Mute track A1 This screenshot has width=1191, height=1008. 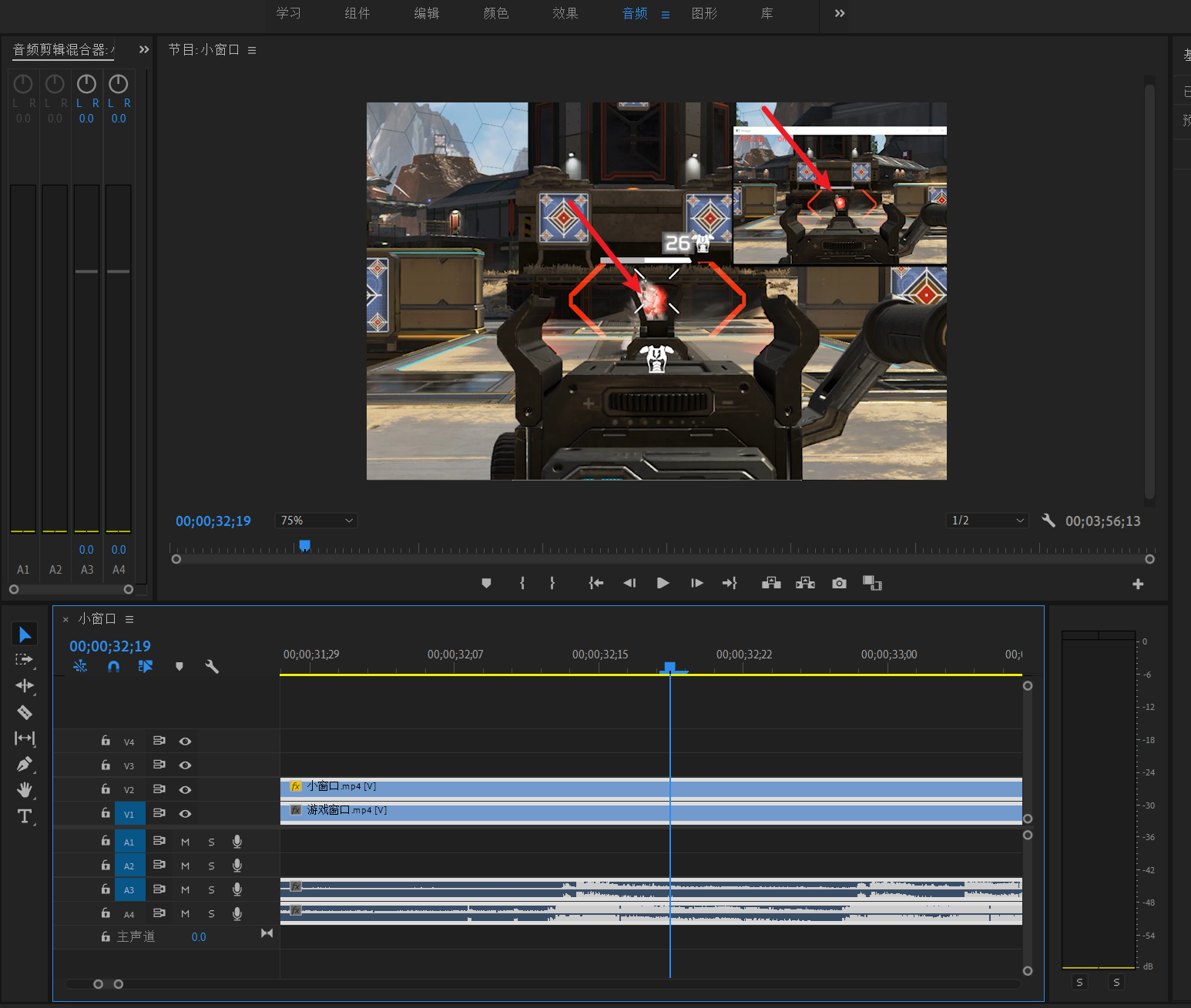coord(185,842)
